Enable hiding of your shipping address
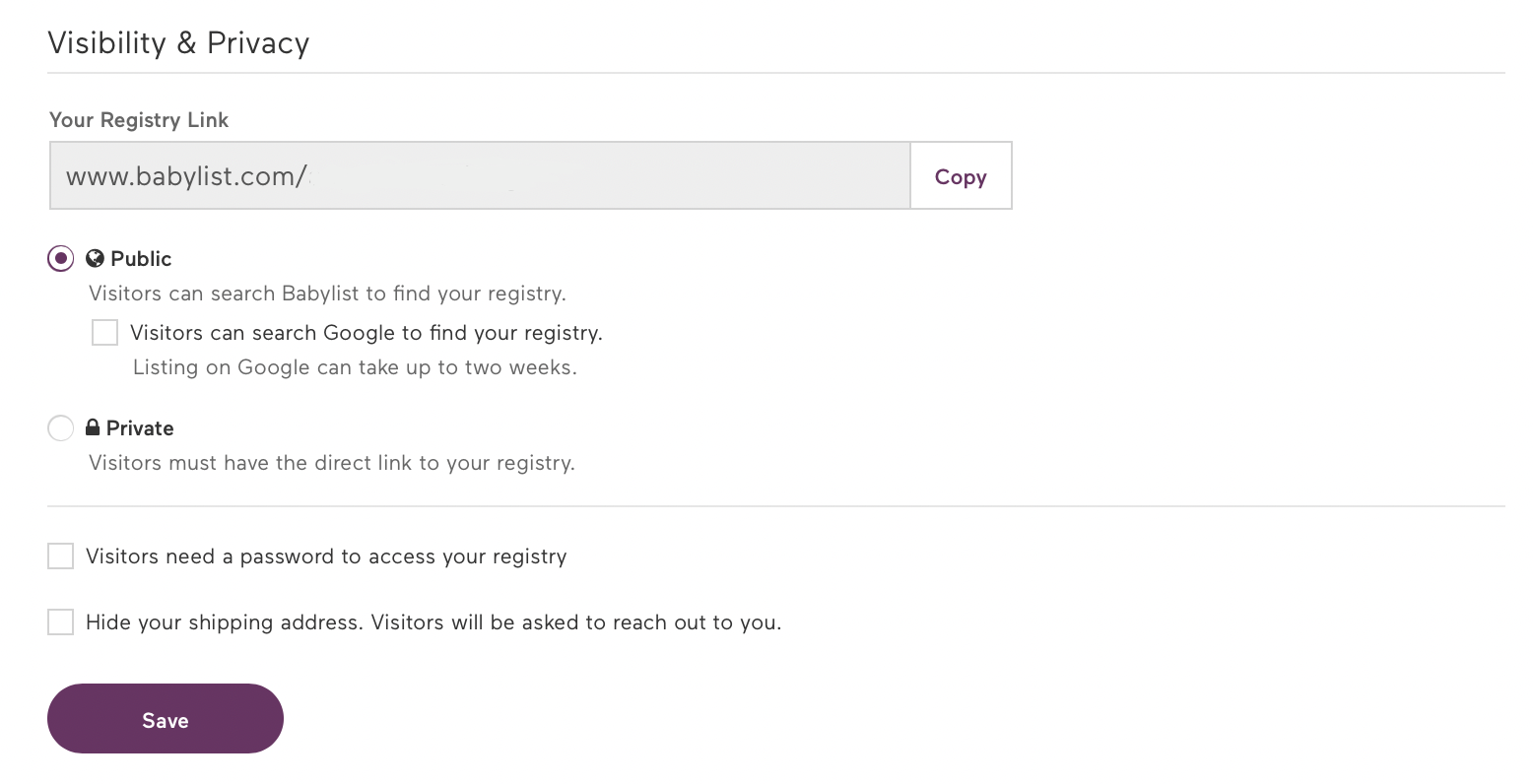The height and width of the screenshot is (784, 1533). coord(60,621)
